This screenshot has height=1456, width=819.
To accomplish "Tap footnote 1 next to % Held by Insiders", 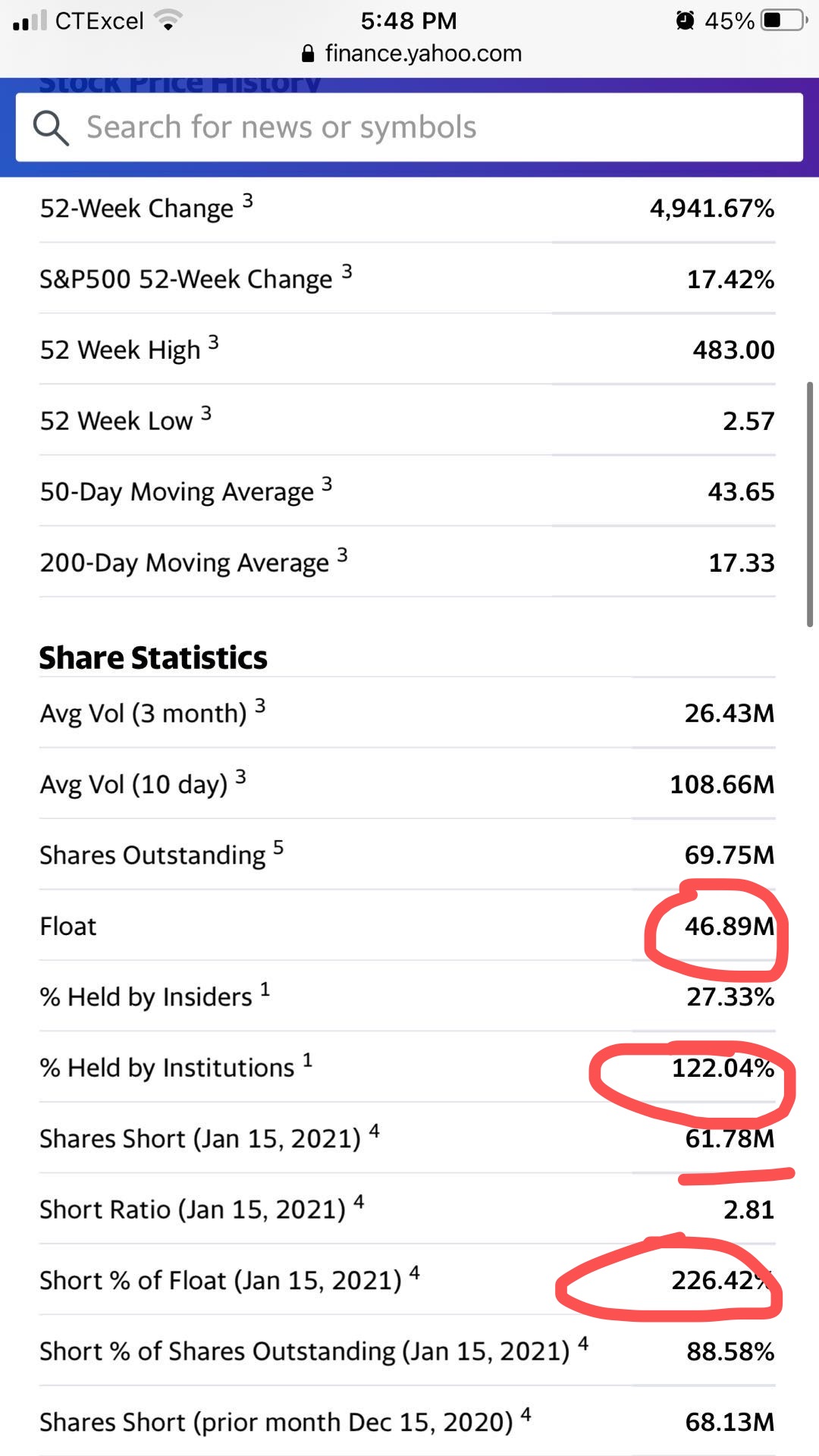I will pyautogui.click(x=265, y=990).
